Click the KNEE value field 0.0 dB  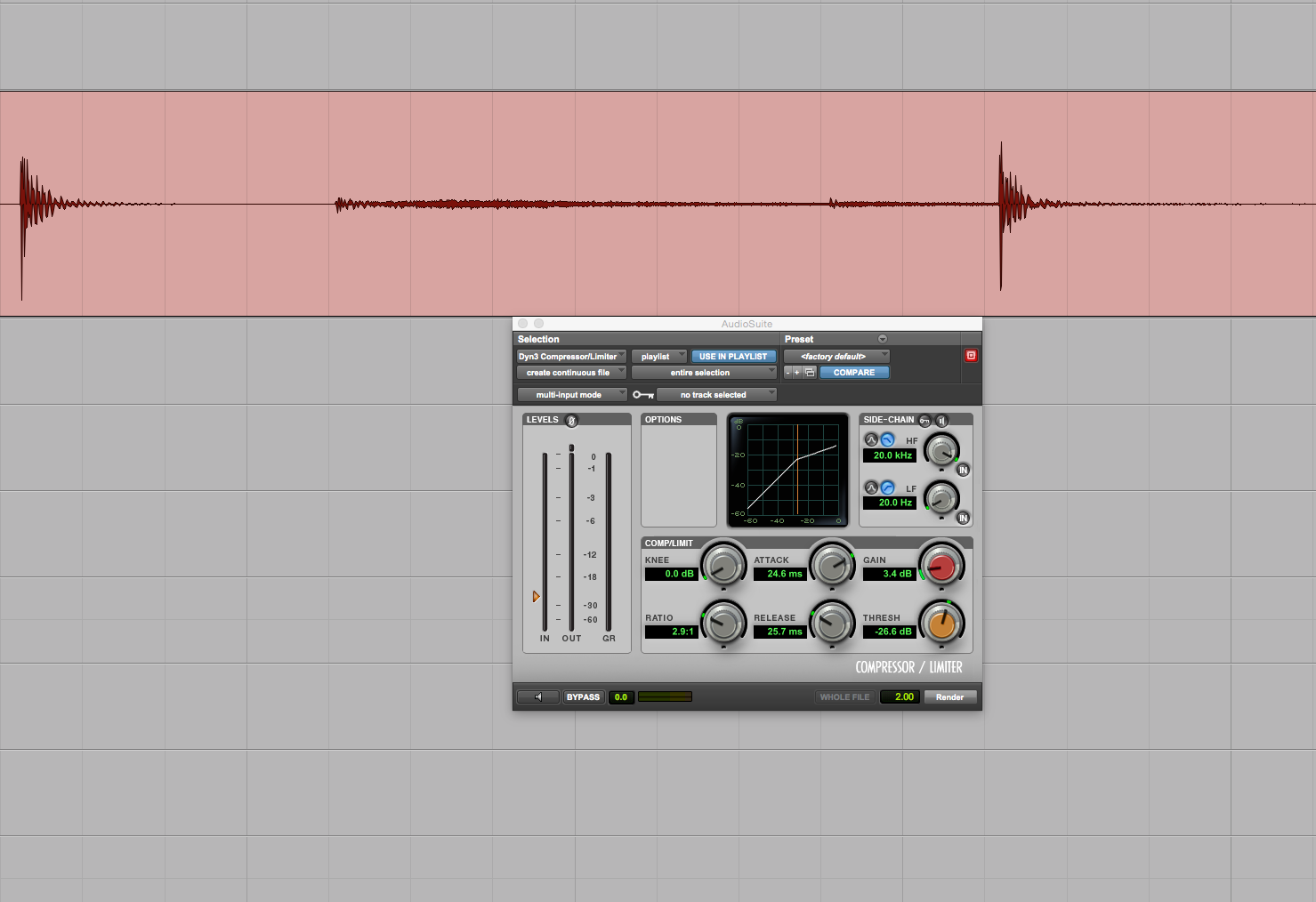(x=671, y=574)
